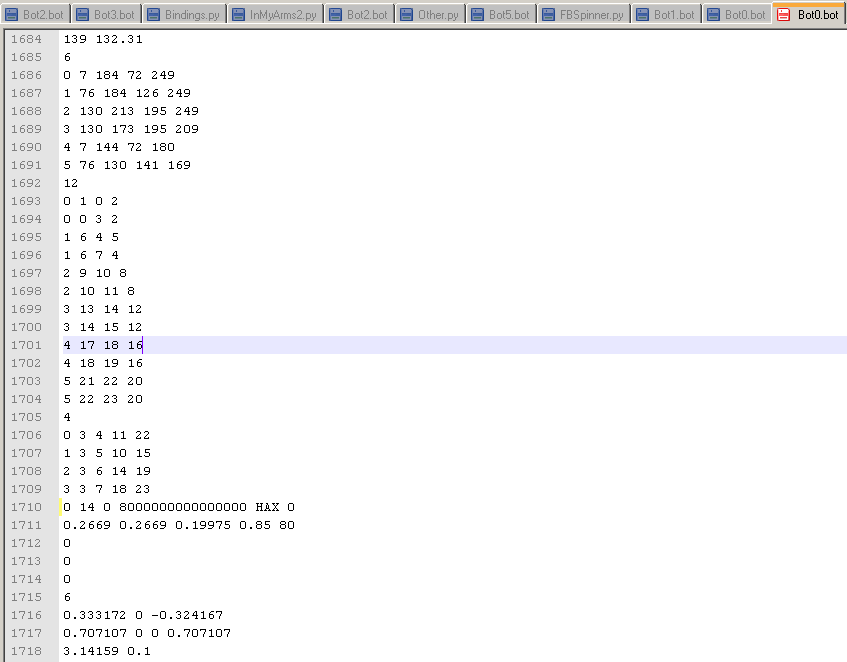Image resolution: width=847 pixels, height=662 pixels.
Task: Click line number 1718 in the gutter
Action: (x=26, y=651)
